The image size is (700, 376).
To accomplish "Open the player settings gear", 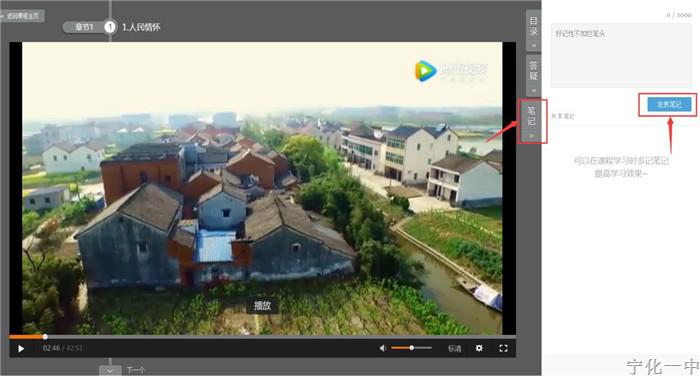I will click(479, 348).
